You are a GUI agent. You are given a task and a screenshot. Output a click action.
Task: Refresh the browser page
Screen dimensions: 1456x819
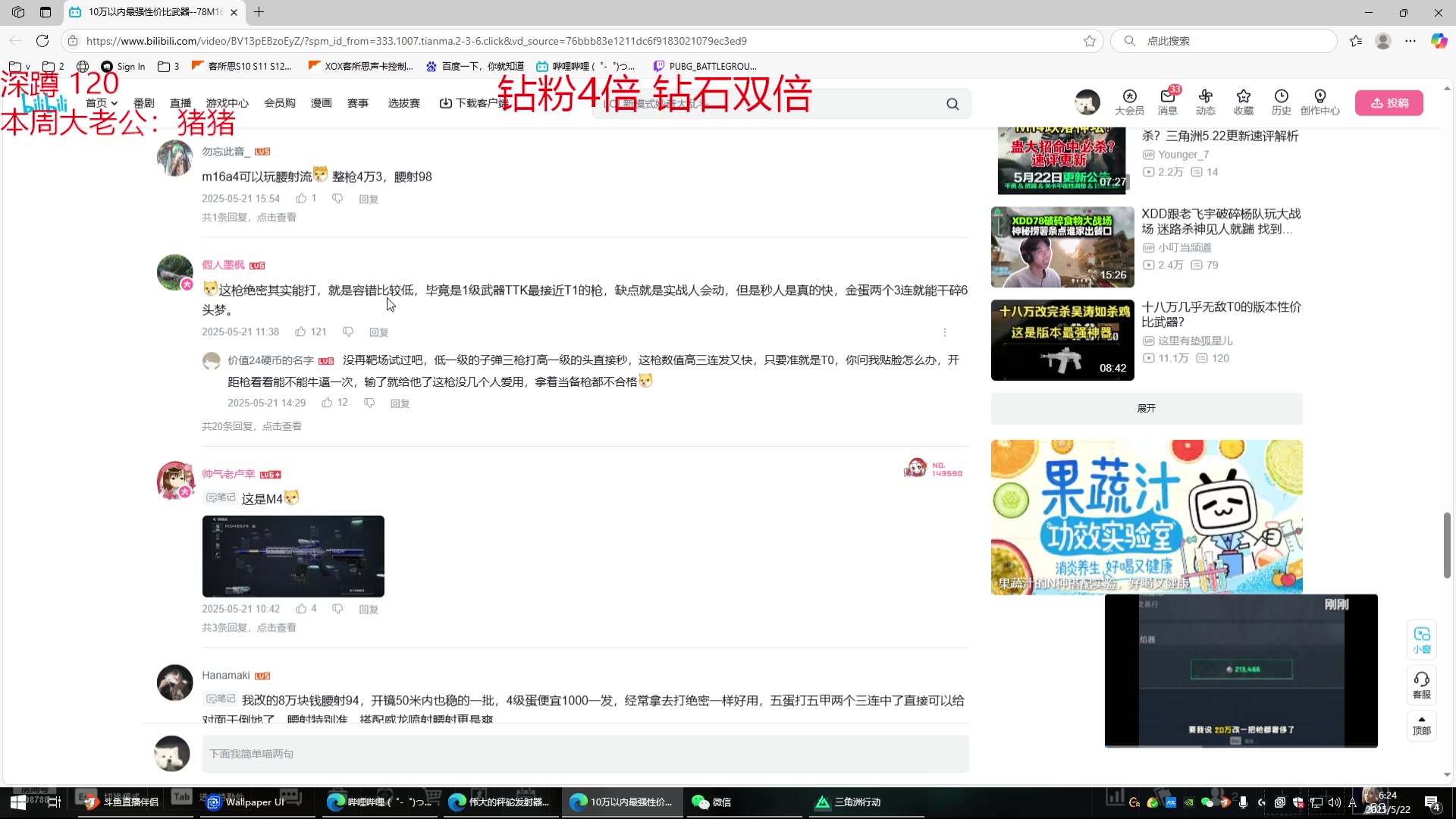(42, 41)
